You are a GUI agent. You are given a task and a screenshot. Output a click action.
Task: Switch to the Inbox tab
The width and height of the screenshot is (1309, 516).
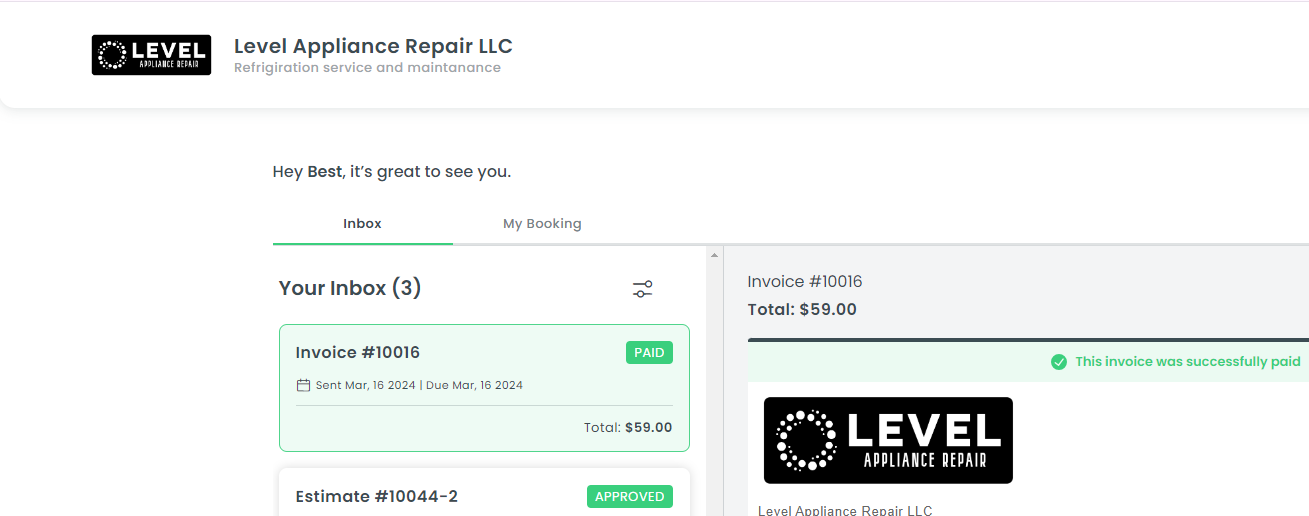(362, 224)
